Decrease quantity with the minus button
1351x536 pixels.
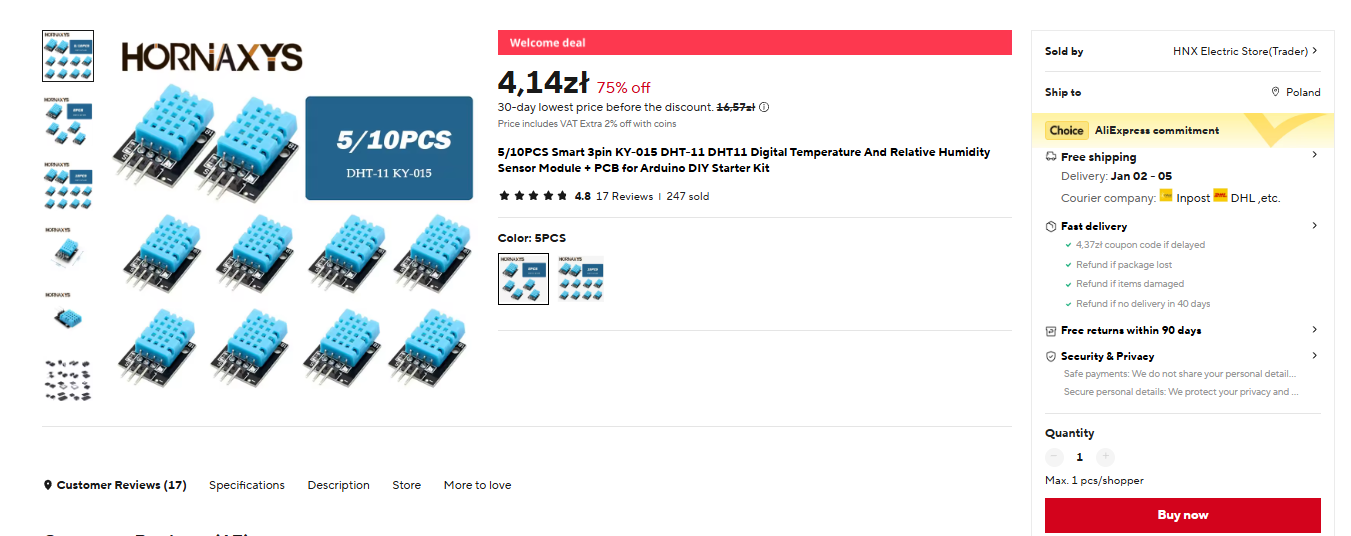coord(1054,457)
